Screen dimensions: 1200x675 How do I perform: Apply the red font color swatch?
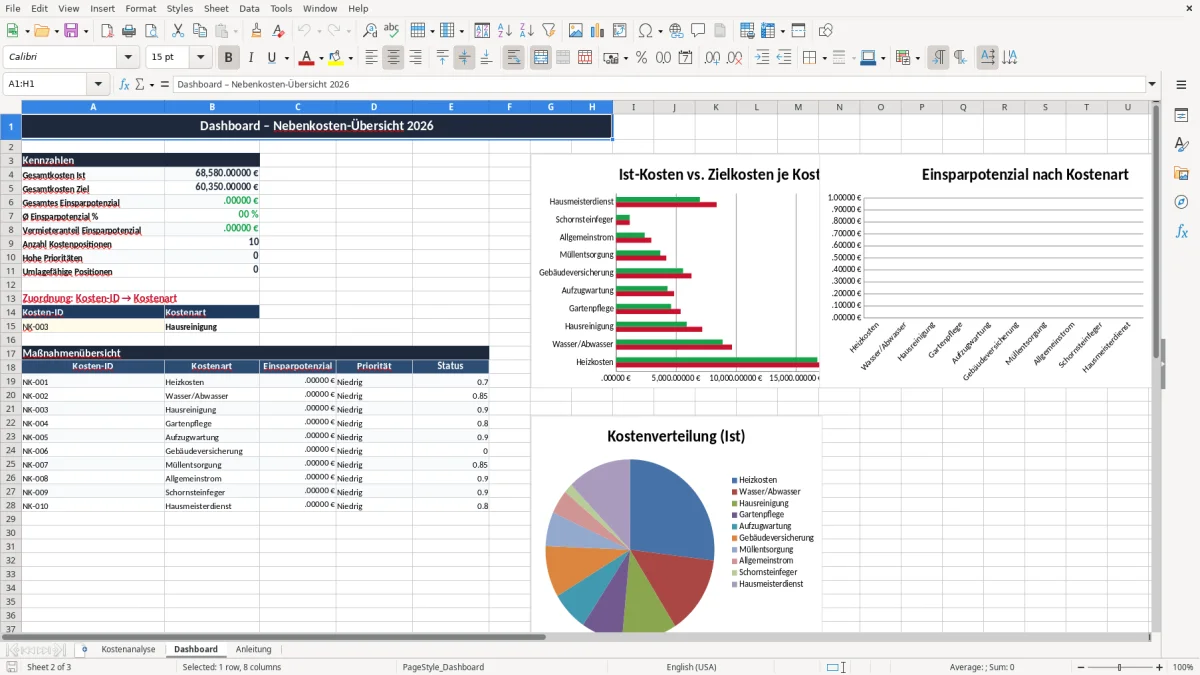307,58
